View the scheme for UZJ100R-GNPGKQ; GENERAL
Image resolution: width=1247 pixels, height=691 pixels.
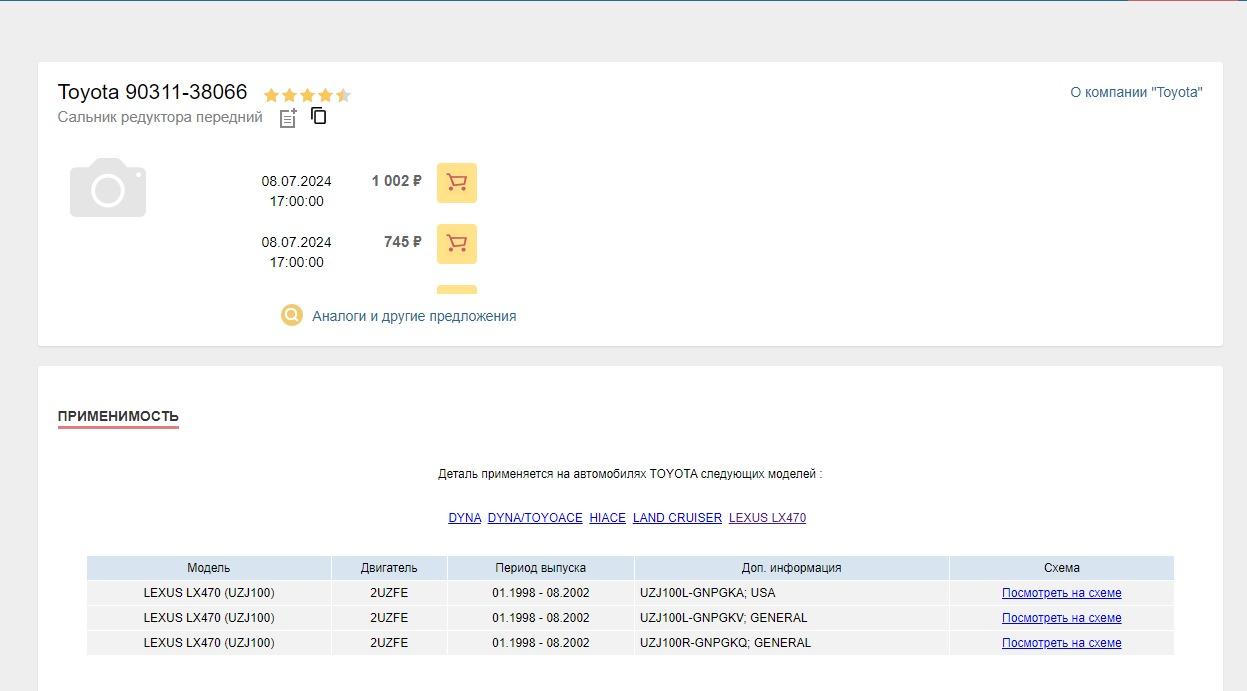1062,643
